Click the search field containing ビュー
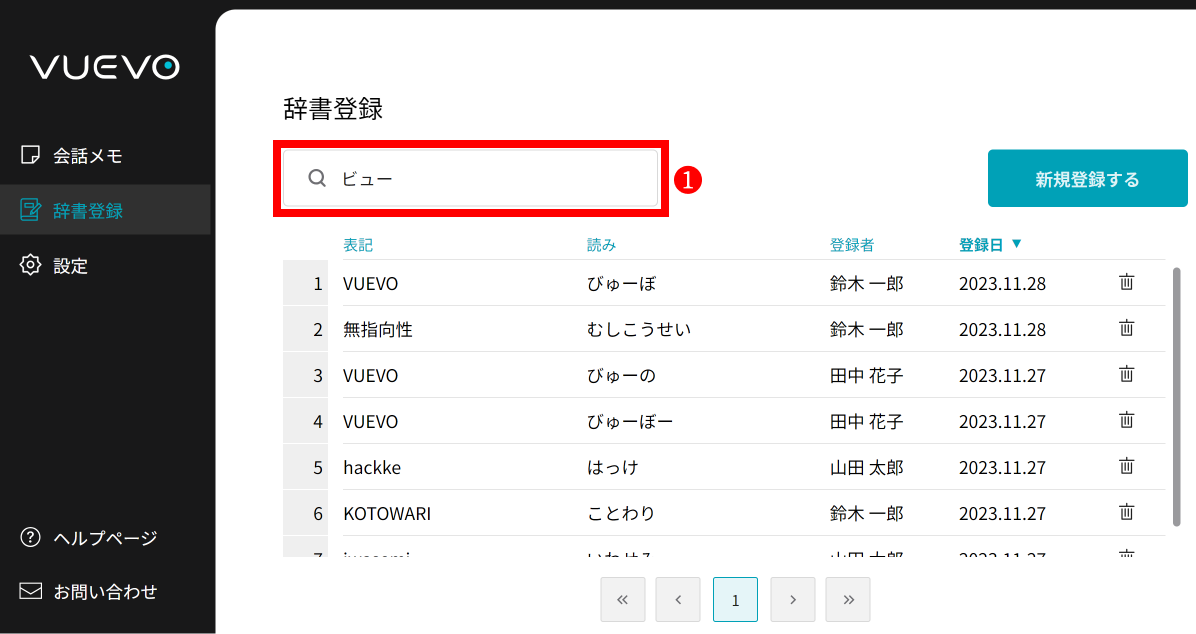The height and width of the screenshot is (634, 1196). pos(470,177)
